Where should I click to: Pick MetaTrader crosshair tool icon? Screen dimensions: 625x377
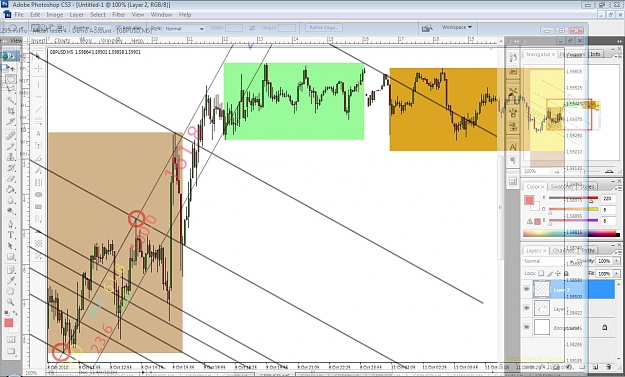[39, 69]
